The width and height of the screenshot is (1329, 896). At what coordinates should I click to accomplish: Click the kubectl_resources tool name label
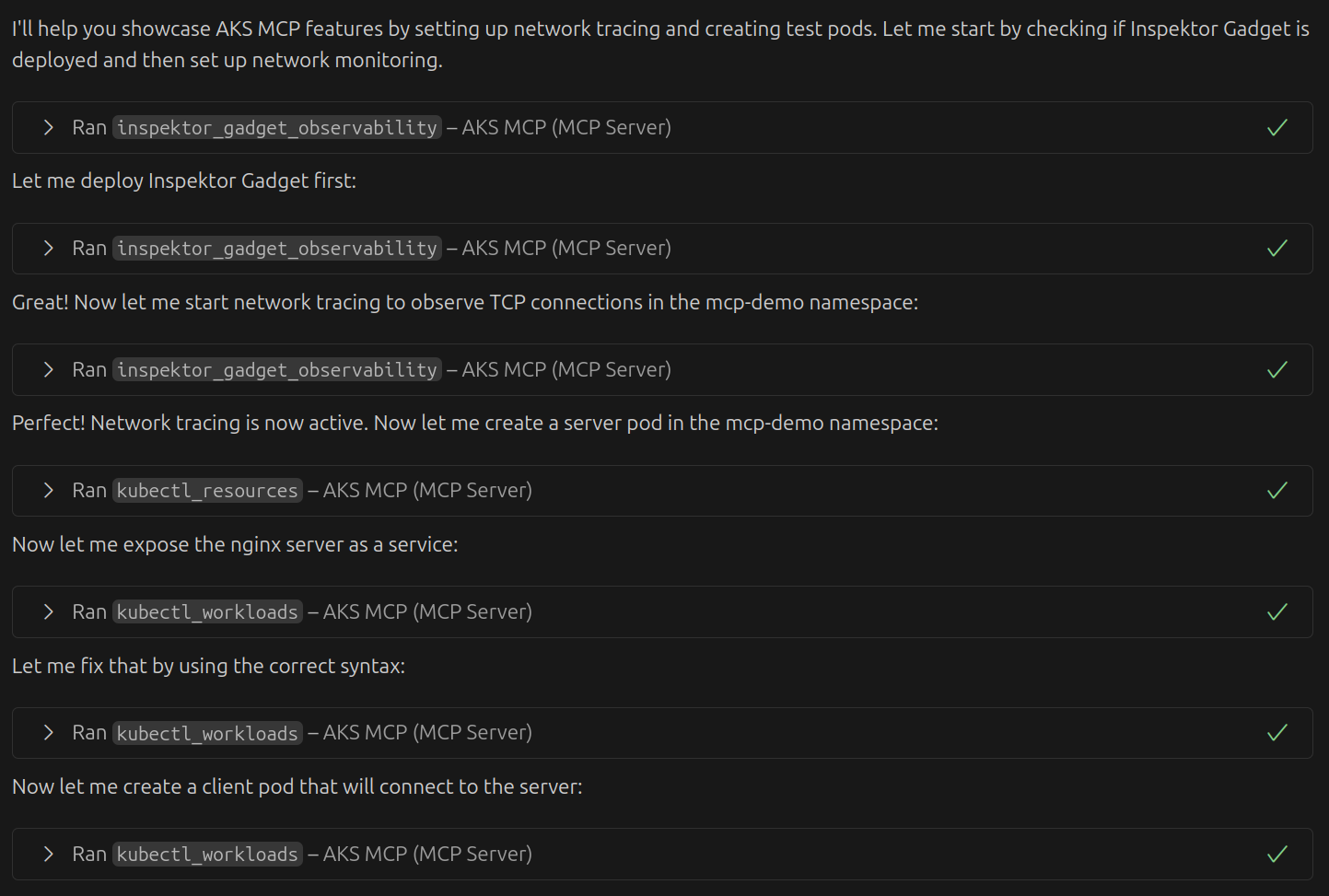(x=207, y=491)
